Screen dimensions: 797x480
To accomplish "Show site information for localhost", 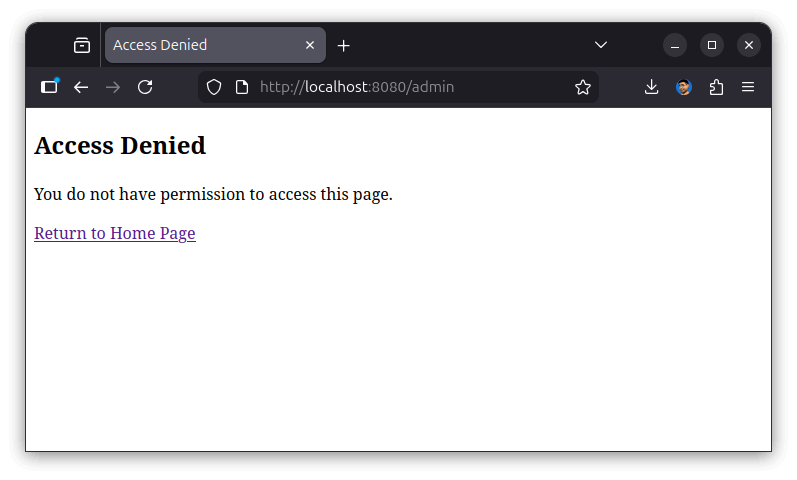I will (241, 87).
